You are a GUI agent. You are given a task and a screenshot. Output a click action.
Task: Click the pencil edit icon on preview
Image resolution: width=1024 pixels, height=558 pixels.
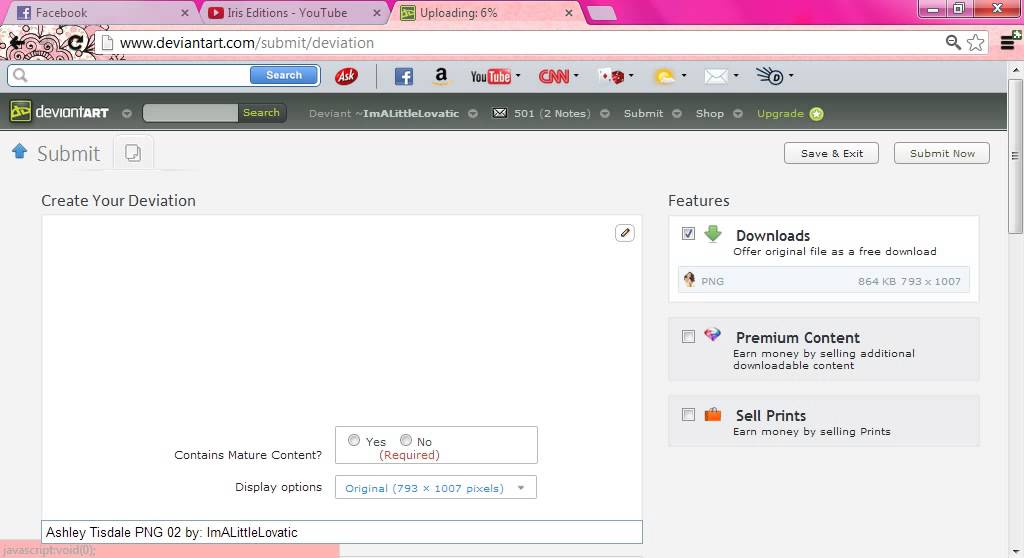pos(625,233)
